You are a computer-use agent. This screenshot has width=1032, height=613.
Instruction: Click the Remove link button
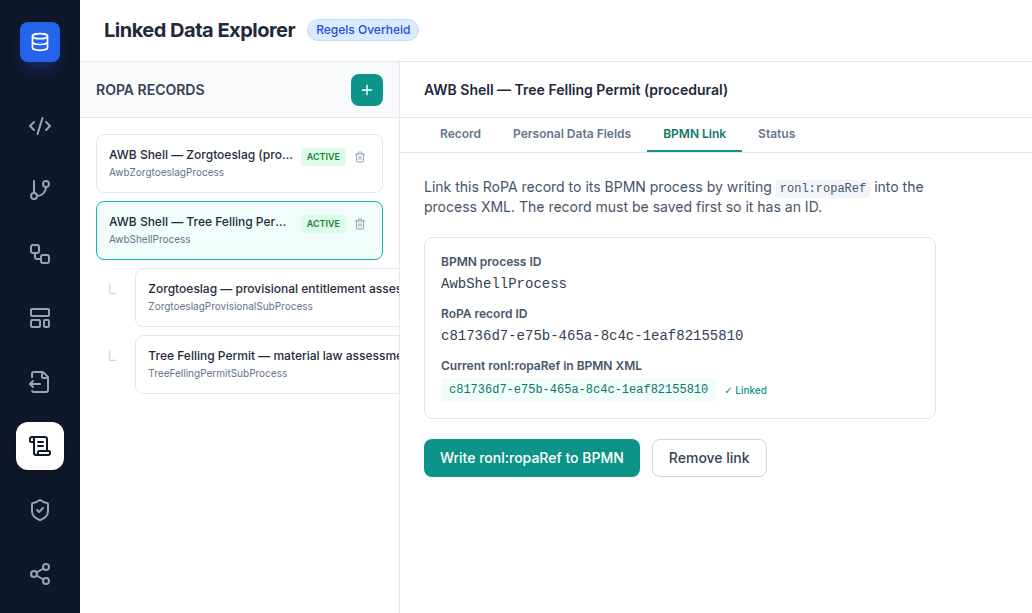(709, 458)
